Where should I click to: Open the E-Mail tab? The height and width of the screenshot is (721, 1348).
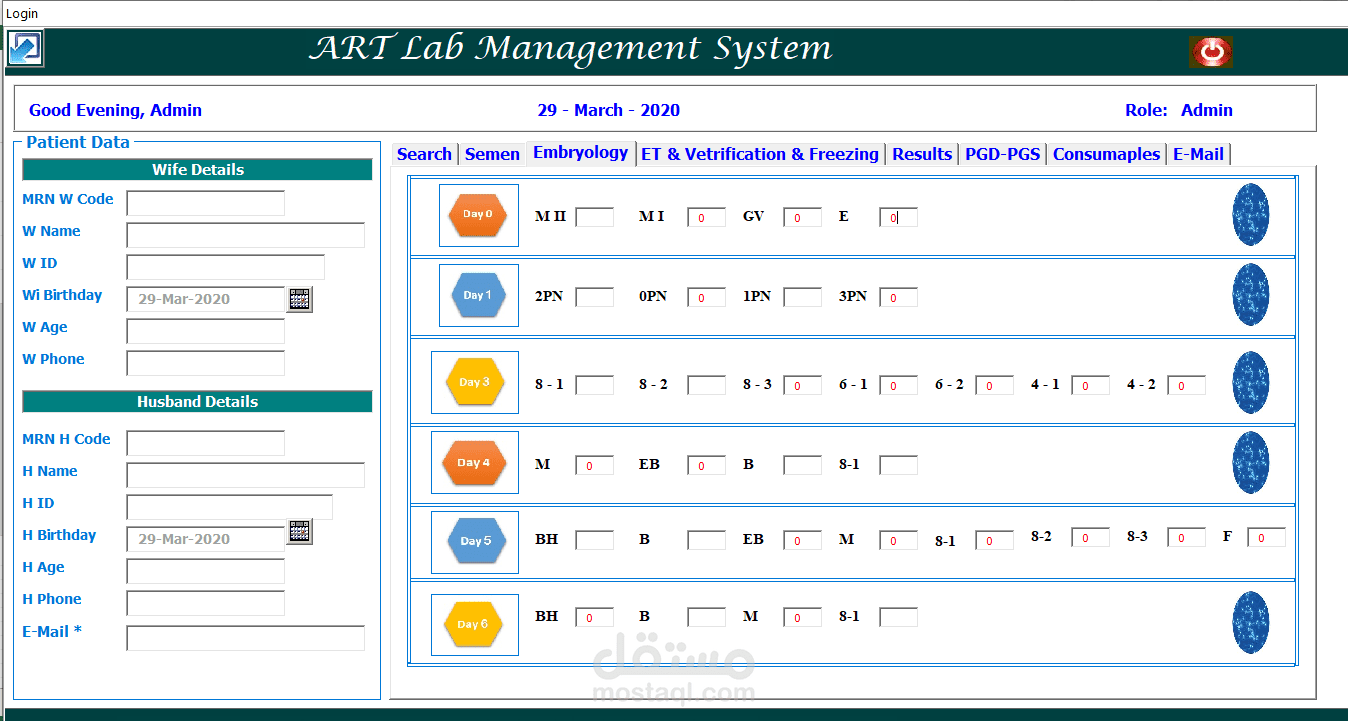coord(1198,154)
